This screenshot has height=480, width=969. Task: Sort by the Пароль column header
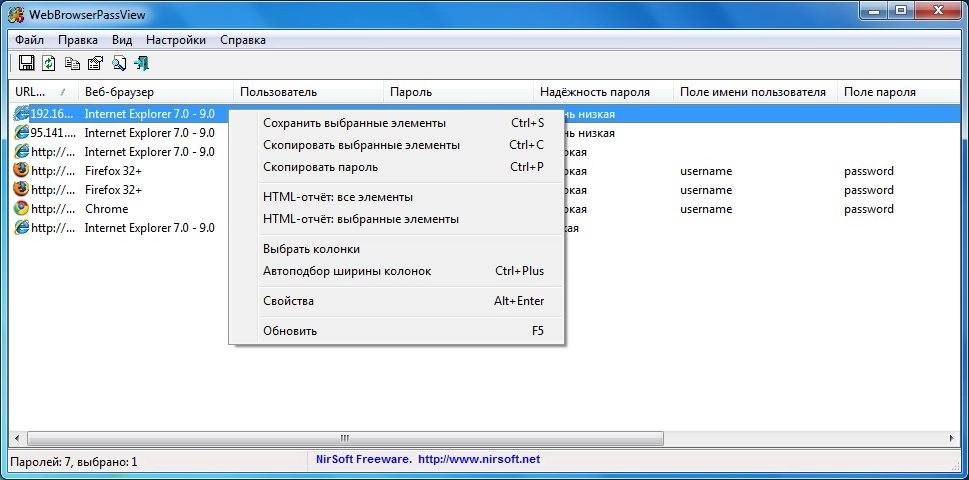tap(458, 92)
